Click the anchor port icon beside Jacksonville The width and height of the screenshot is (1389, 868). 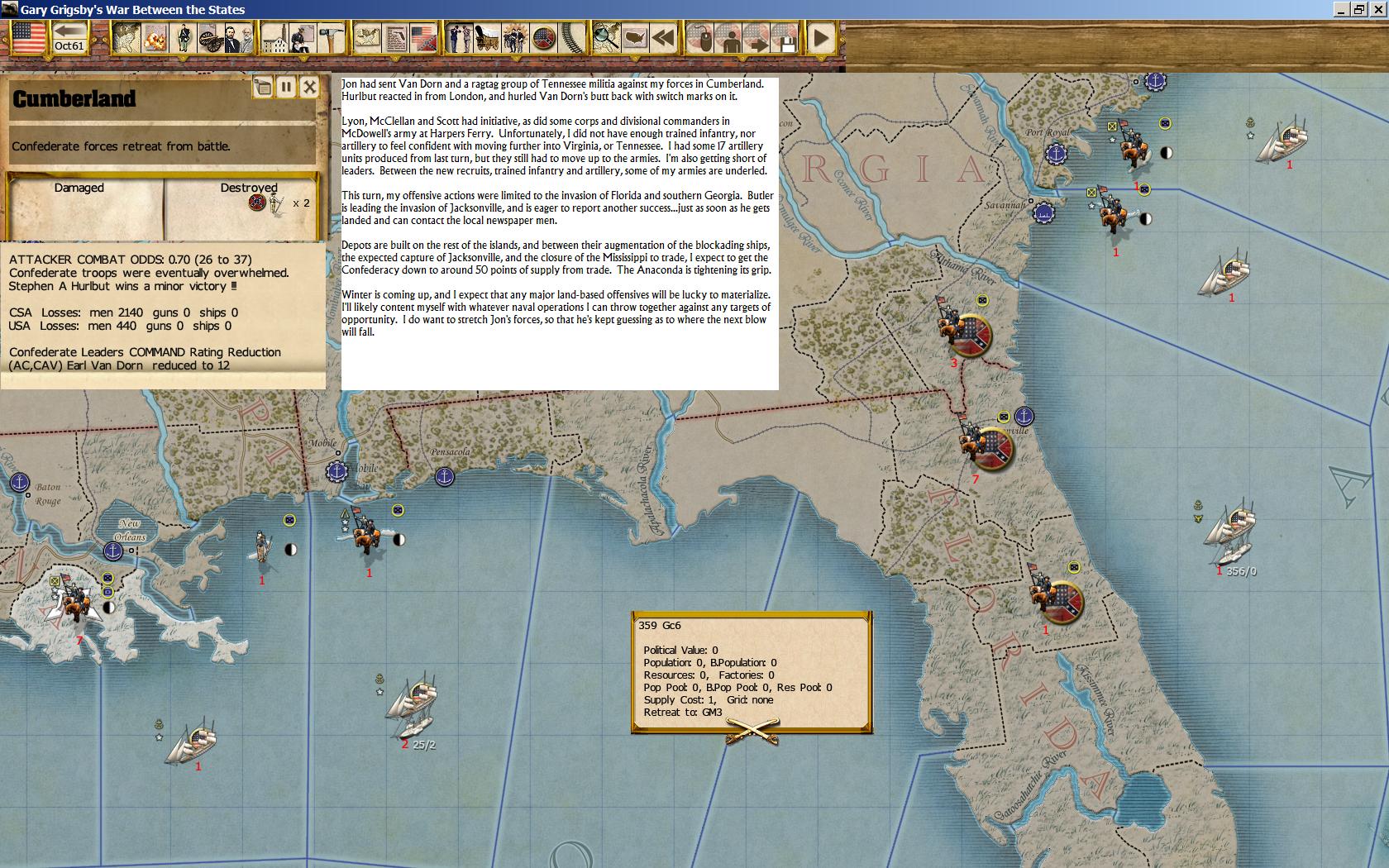point(1024,416)
